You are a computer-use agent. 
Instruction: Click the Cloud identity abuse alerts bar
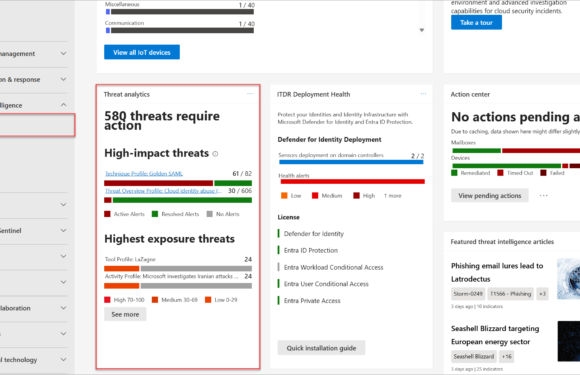pos(178,200)
